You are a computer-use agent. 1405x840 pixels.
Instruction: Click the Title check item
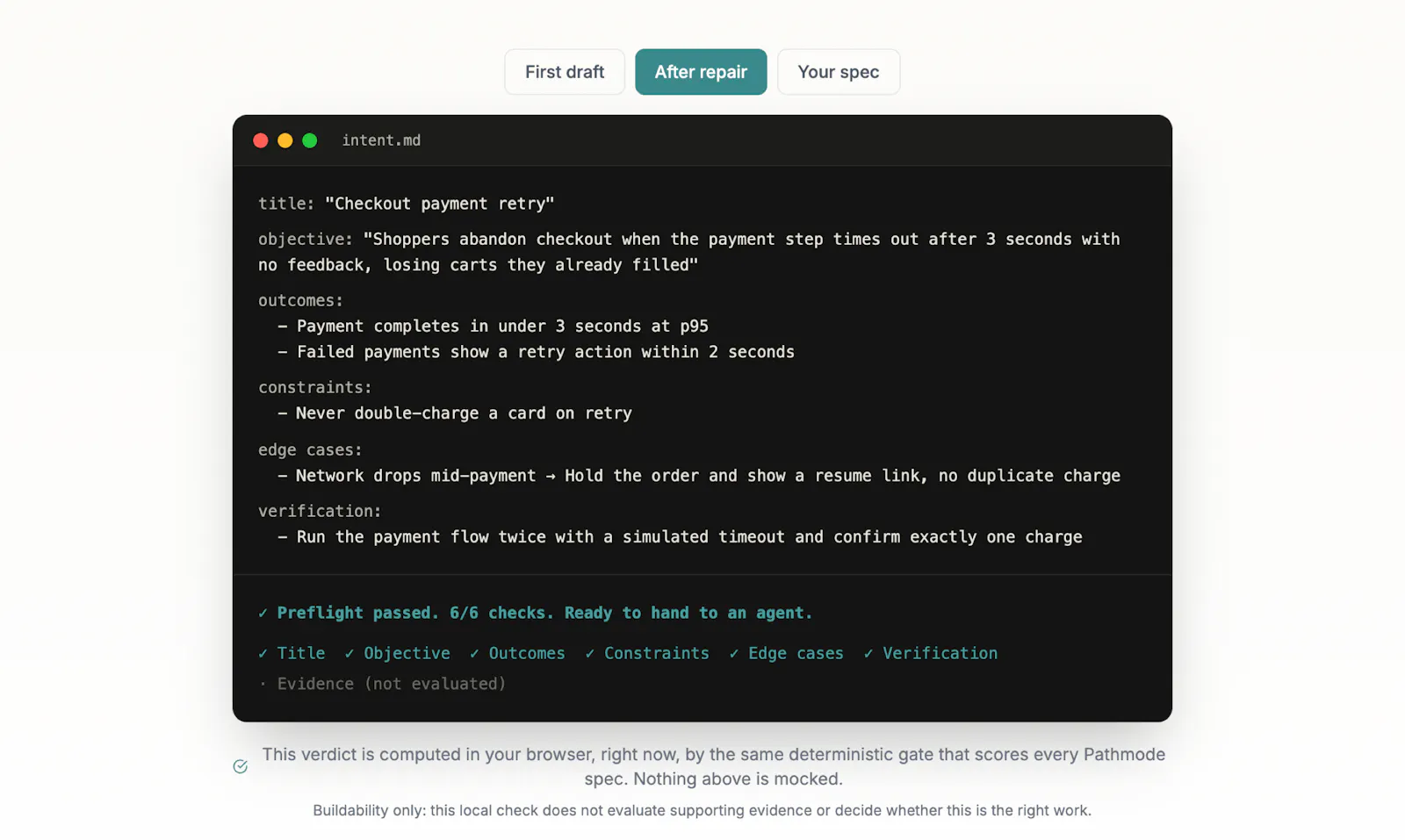pos(292,653)
